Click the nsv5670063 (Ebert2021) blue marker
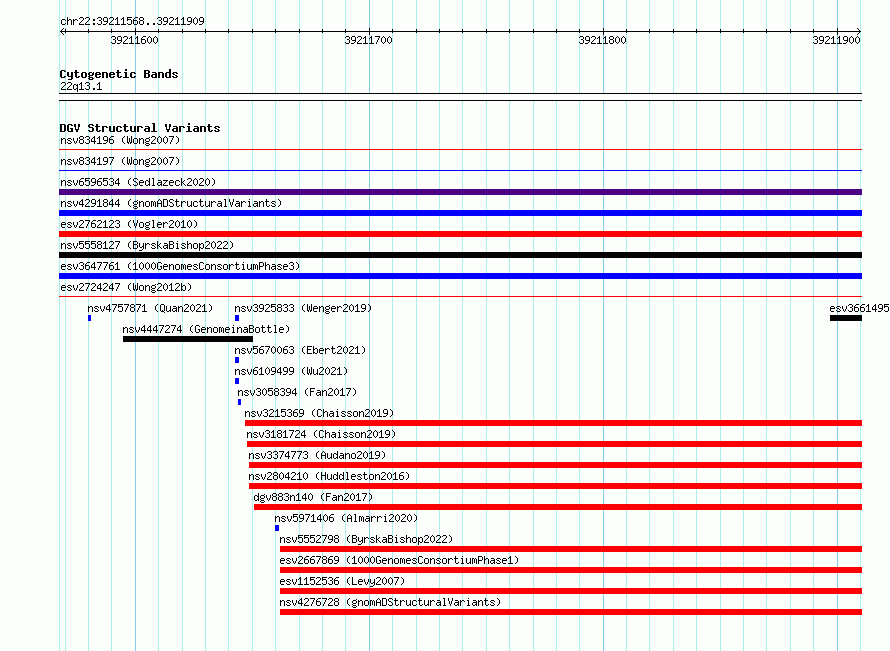 click(237, 360)
